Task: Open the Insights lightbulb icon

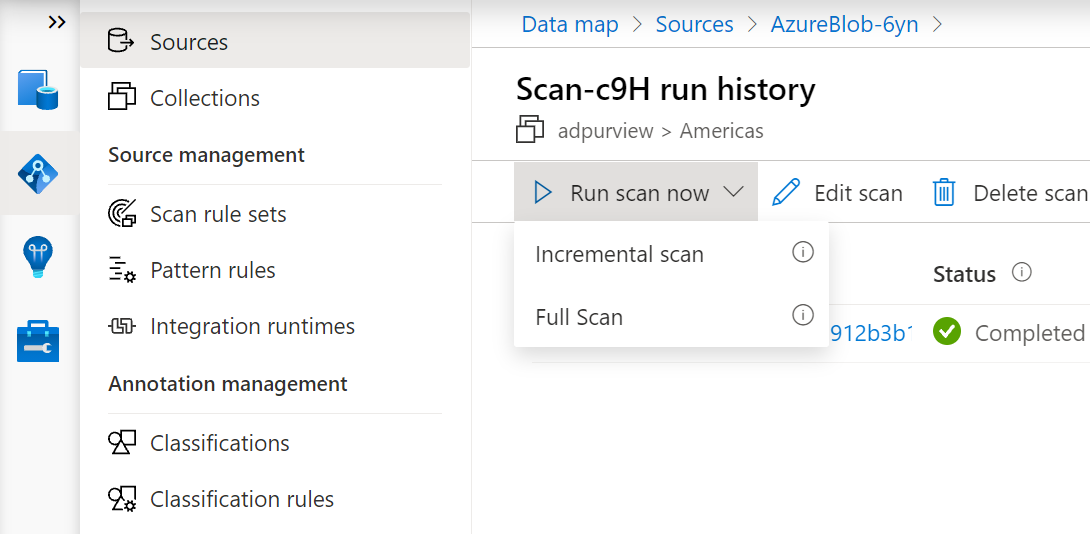Action: pyautogui.click(x=38, y=257)
